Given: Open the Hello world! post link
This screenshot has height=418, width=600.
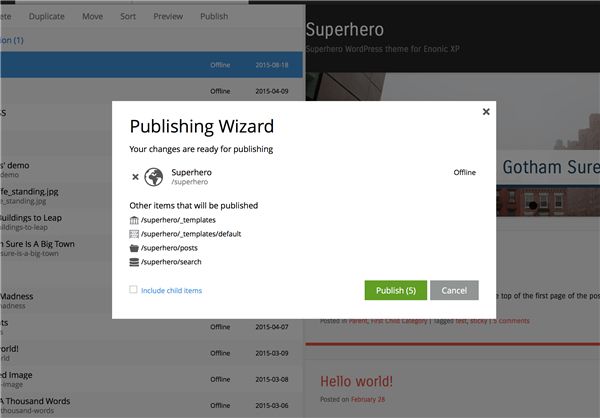Looking at the screenshot, I should [x=356, y=381].
